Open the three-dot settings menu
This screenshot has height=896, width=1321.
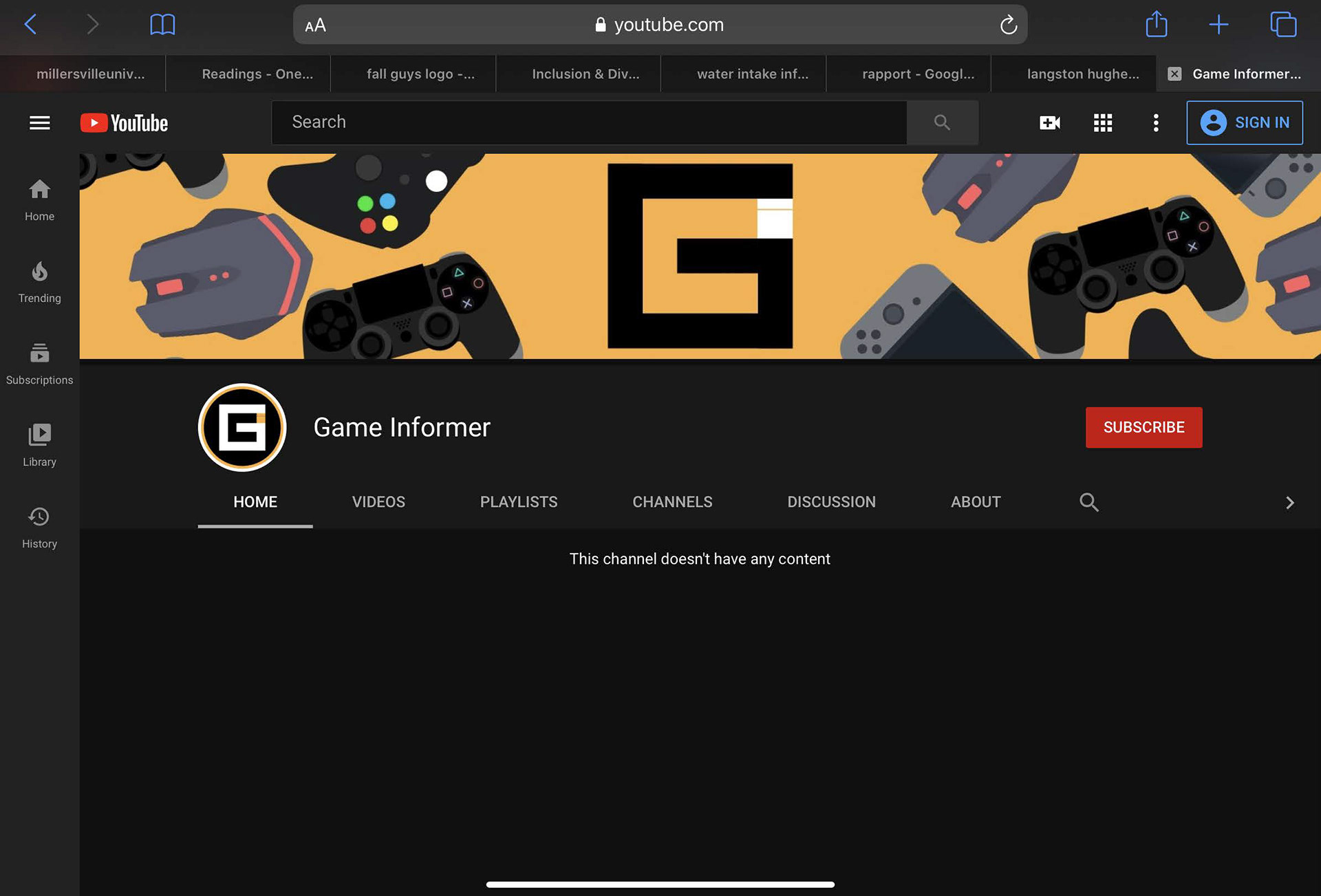click(x=1155, y=122)
